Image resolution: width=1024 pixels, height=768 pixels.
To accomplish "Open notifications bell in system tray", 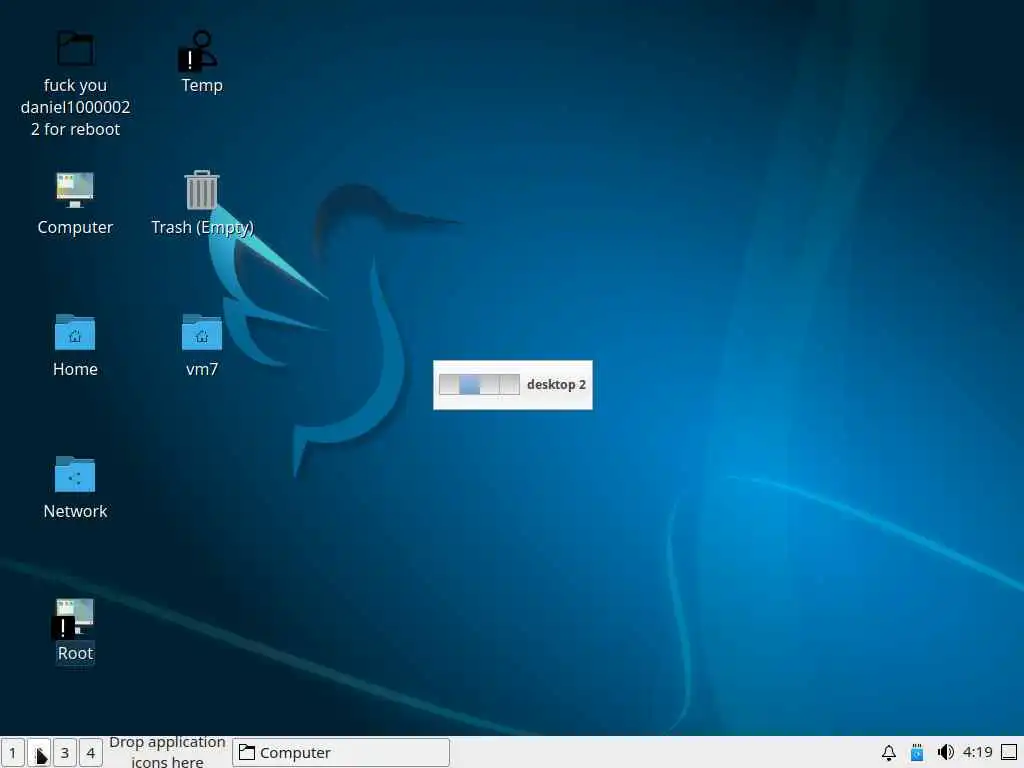I will click(x=888, y=752).
